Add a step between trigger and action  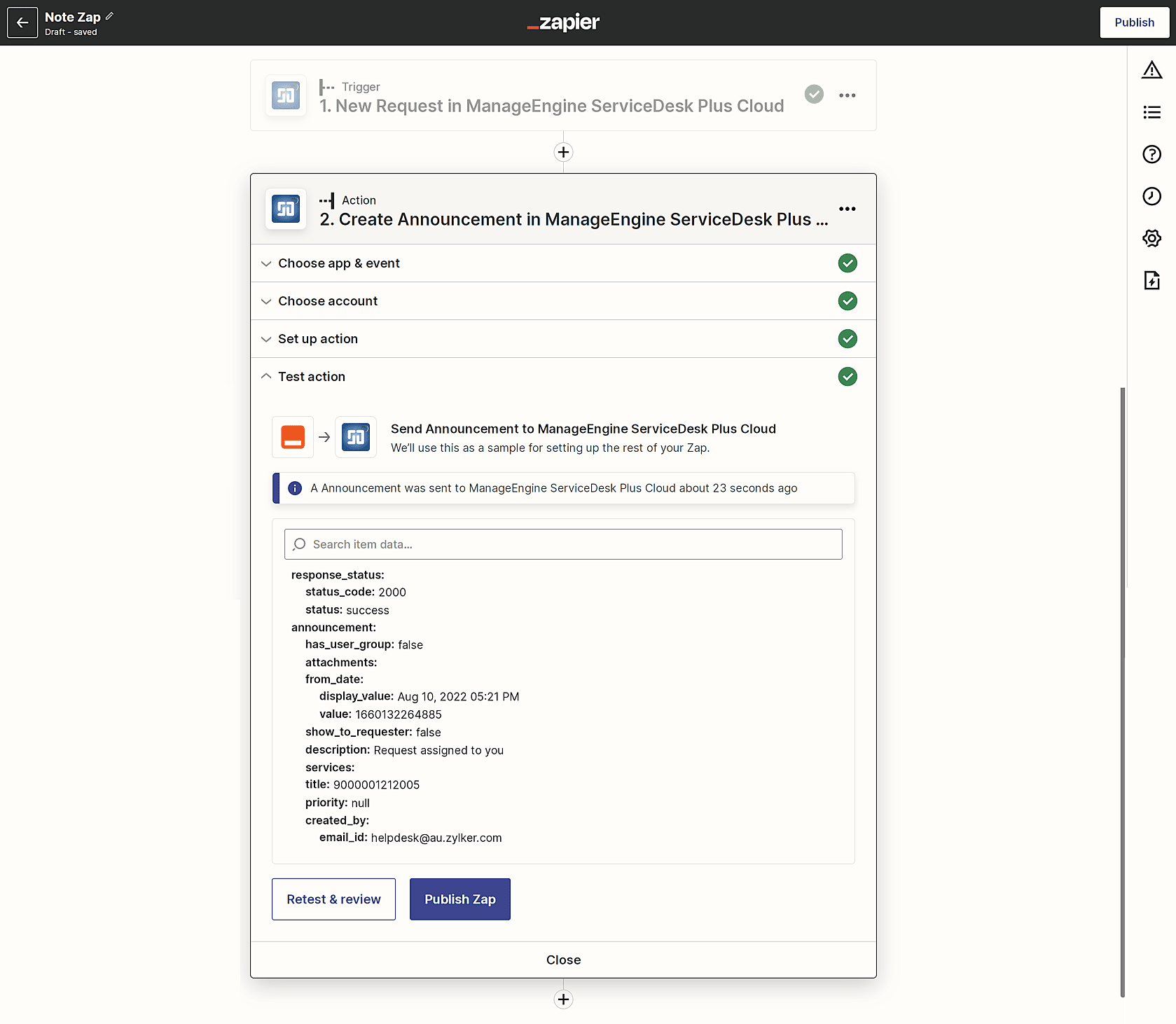(563, 152)
